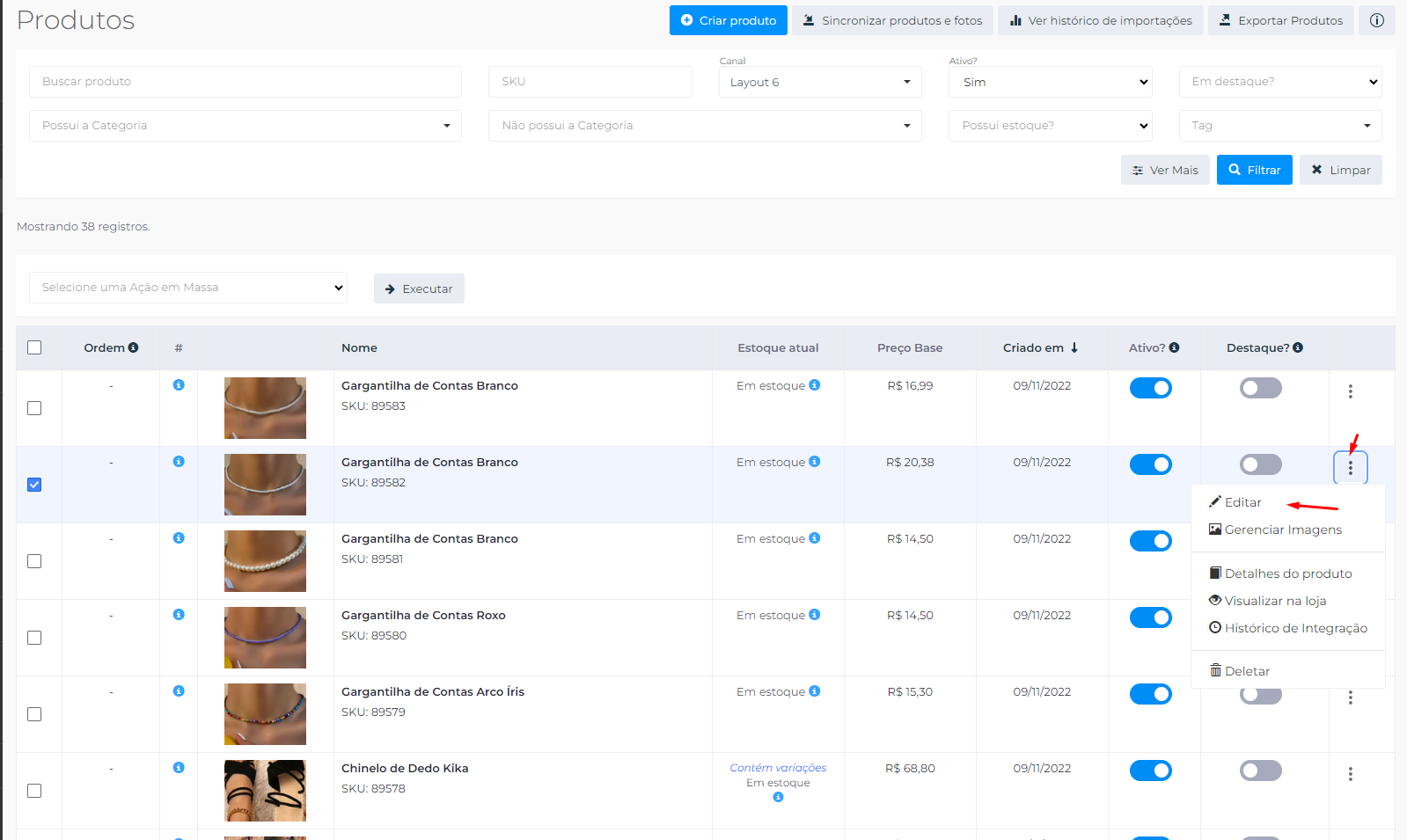Enable Destaque switch for SKU 89582
The height and width of the screenshot is (840, 1407).
pos(1261,464)
